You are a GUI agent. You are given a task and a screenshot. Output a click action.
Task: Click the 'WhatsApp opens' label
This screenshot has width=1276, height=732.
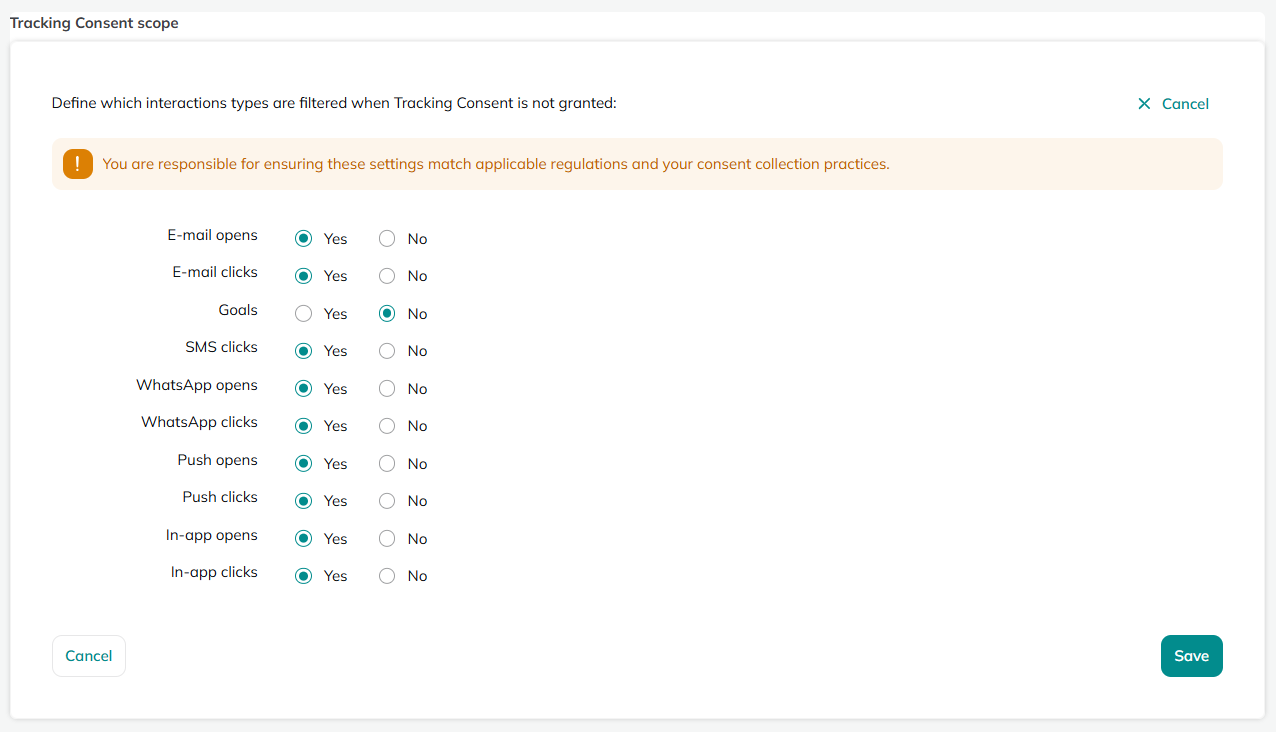(197, 385)
